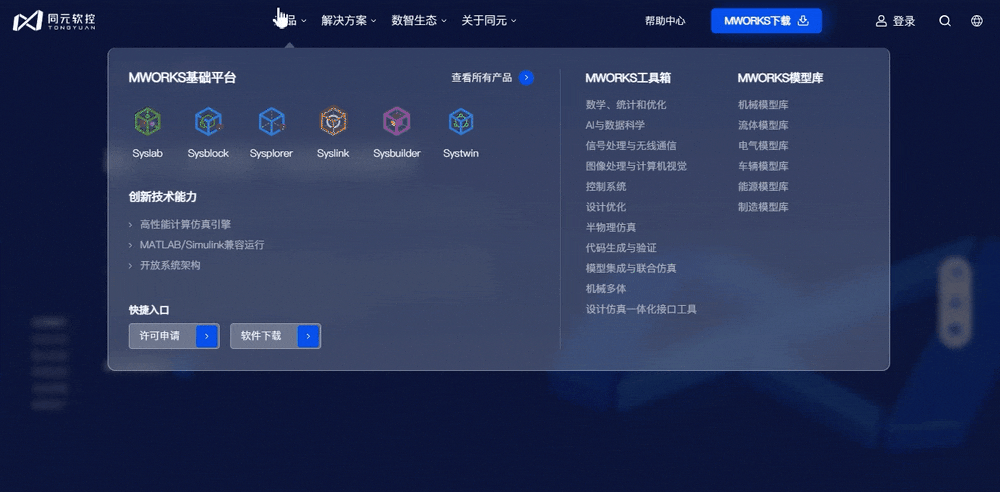Open 机械模型库 model library
The width and height of the screenshot is (1000, 492).
[763, 105]
